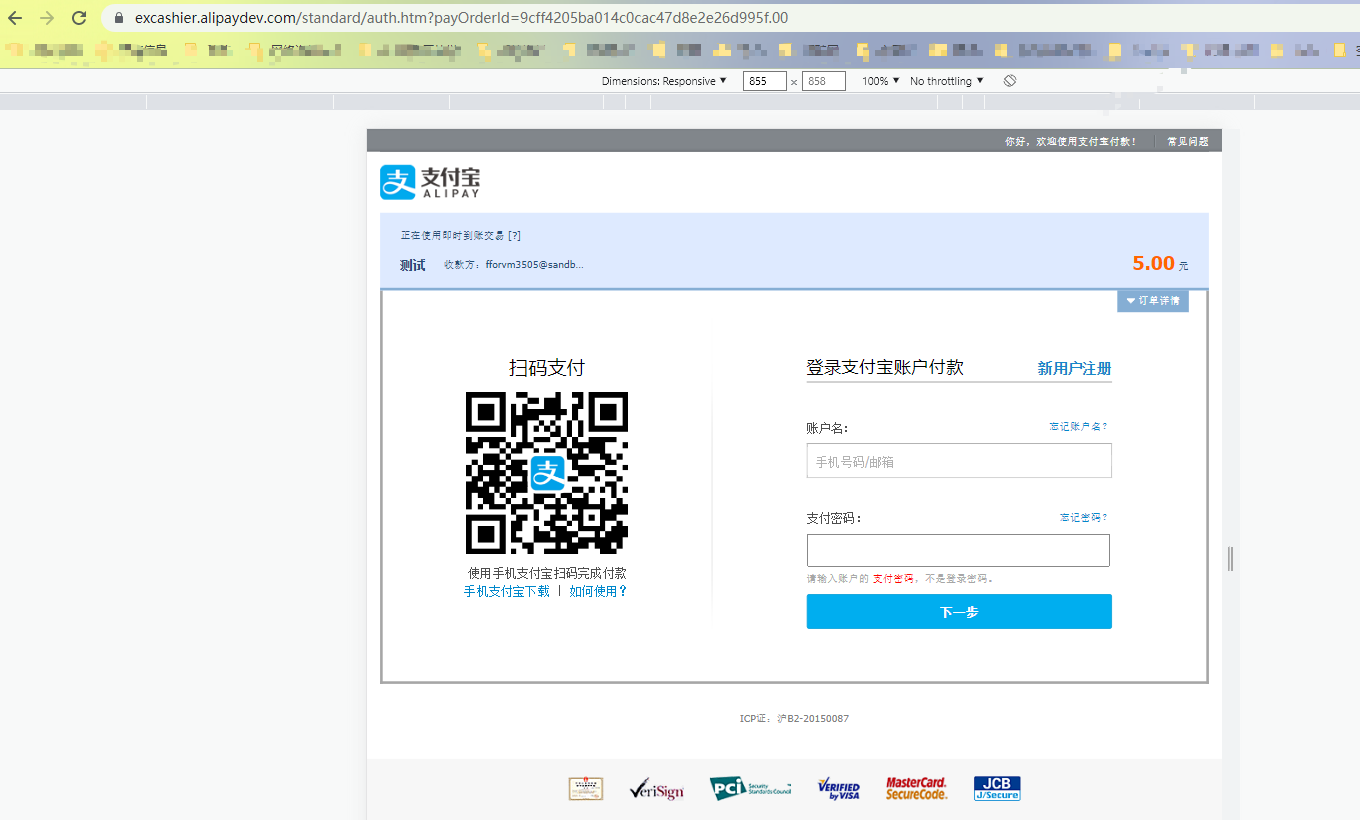Open the 100% zoom dropdown
The height and width of the screenshot is (820, 1360).
point(881,81)
